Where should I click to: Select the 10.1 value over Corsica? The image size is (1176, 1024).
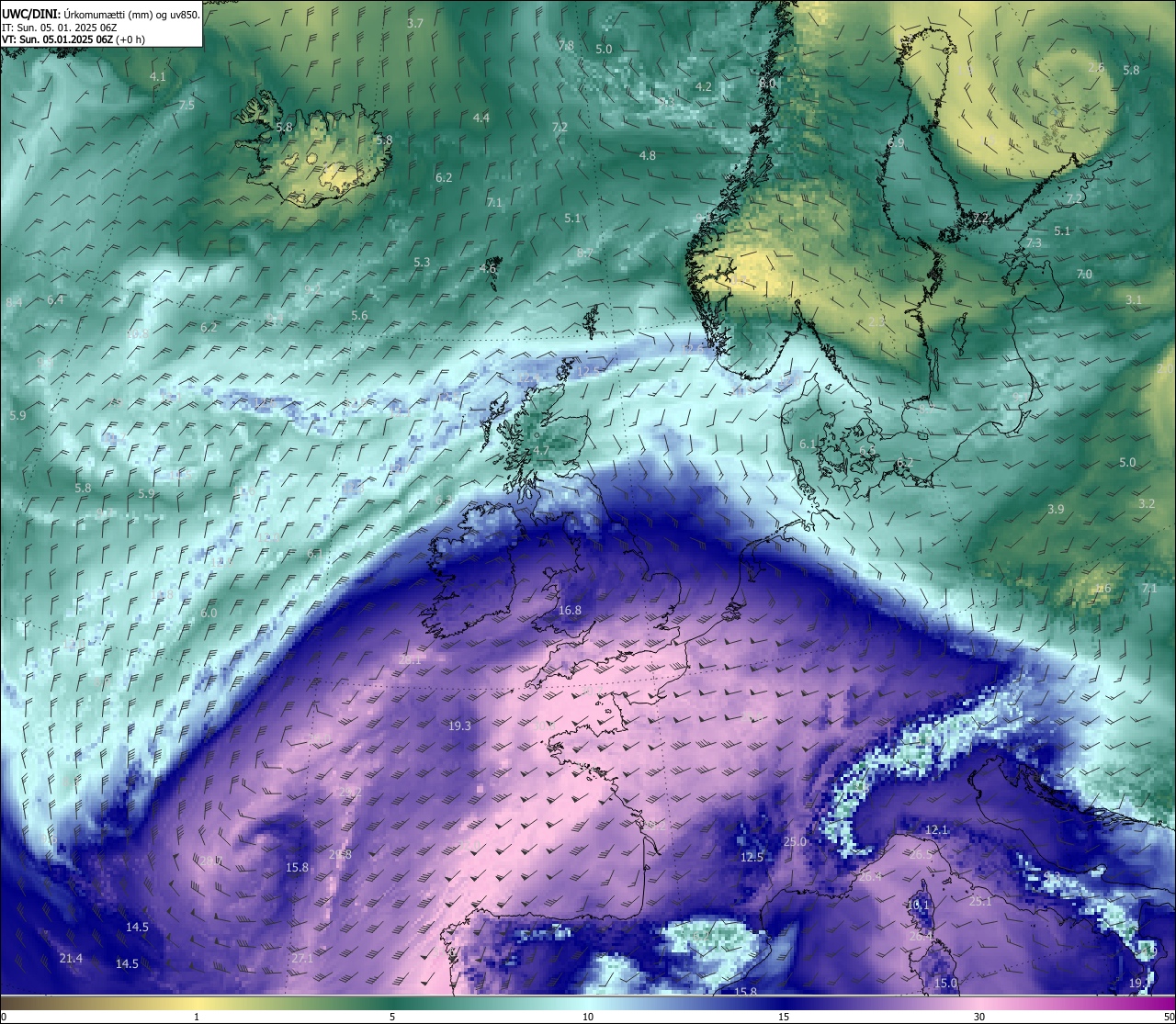pyautogui.click(x=918, y=906)
